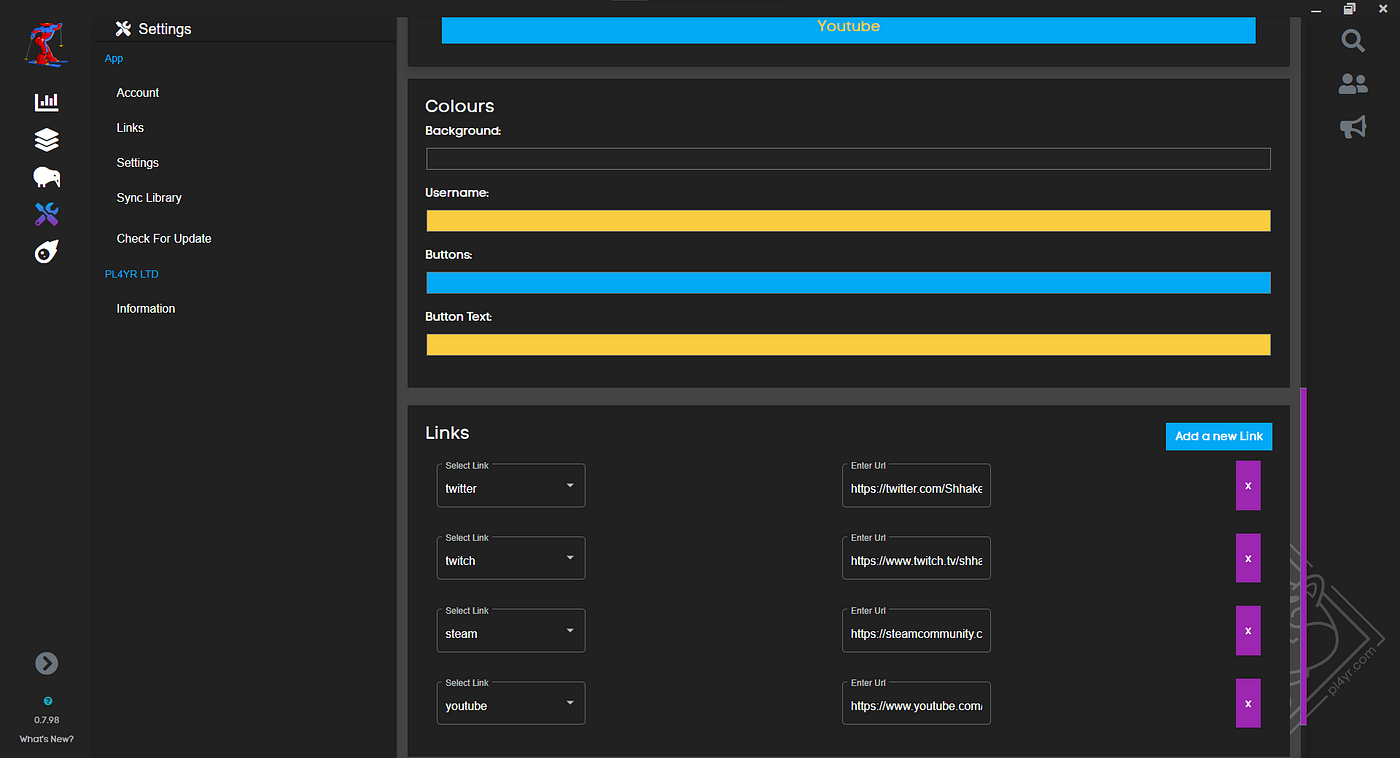This screenshot has width=1400, height=758.
Task: Click the steamcommunity URL input field
Action: pyautogui.click(x=916, y=631)
